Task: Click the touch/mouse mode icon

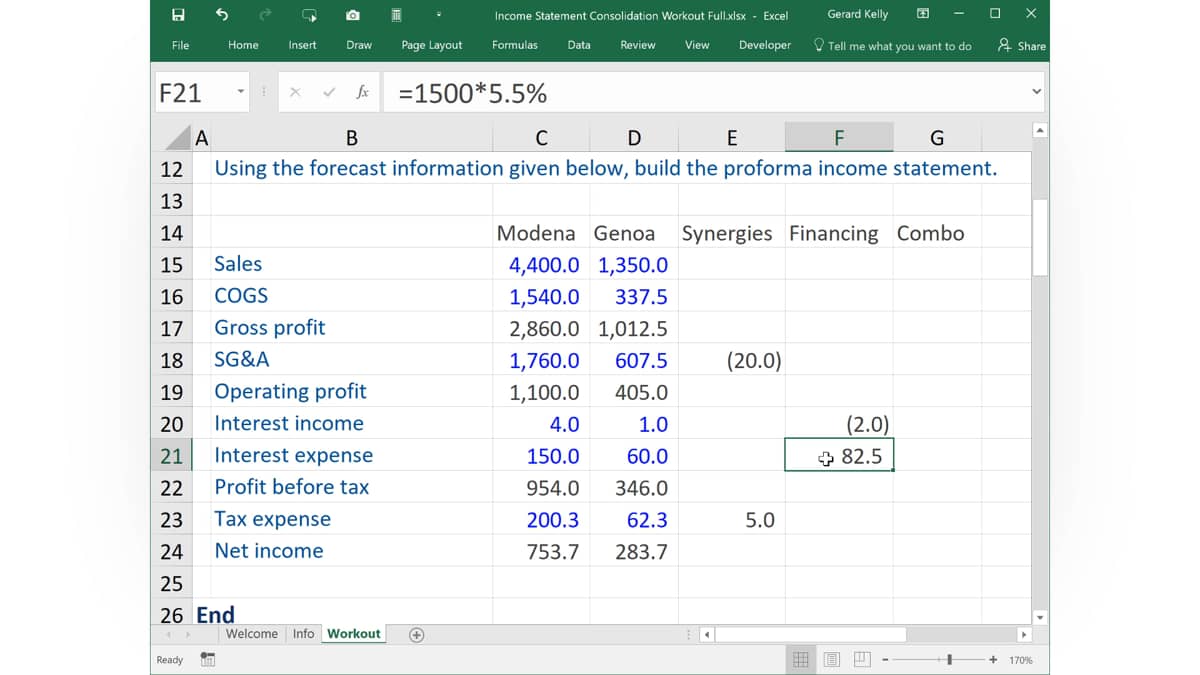Action: [x=310, y=15]
